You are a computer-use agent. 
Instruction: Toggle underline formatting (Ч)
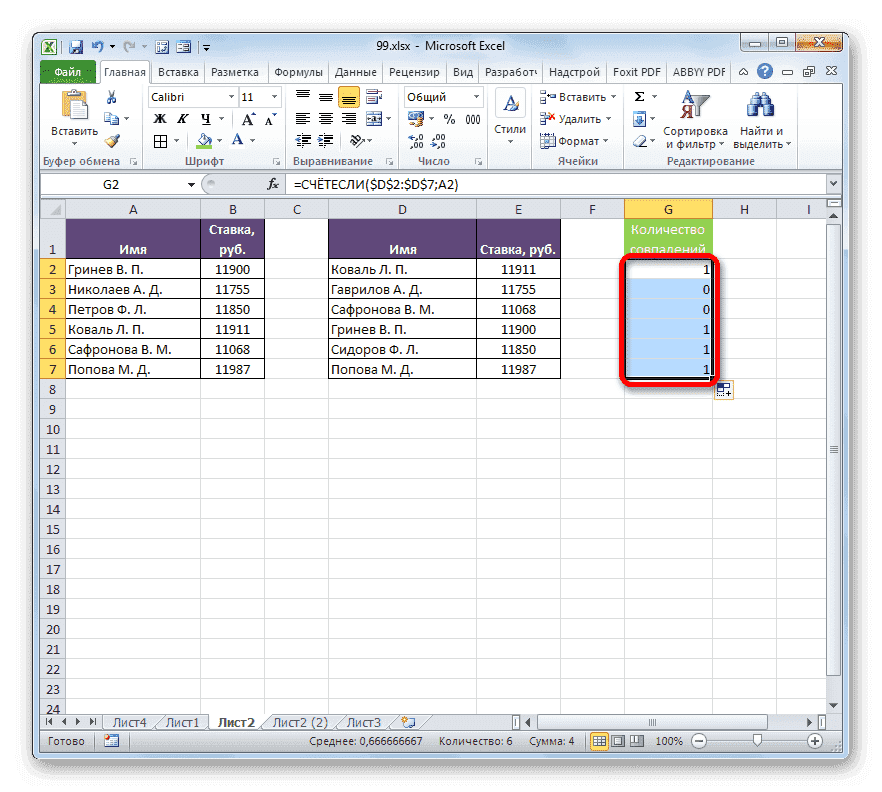pyautogui.click(x=206, y=118)
